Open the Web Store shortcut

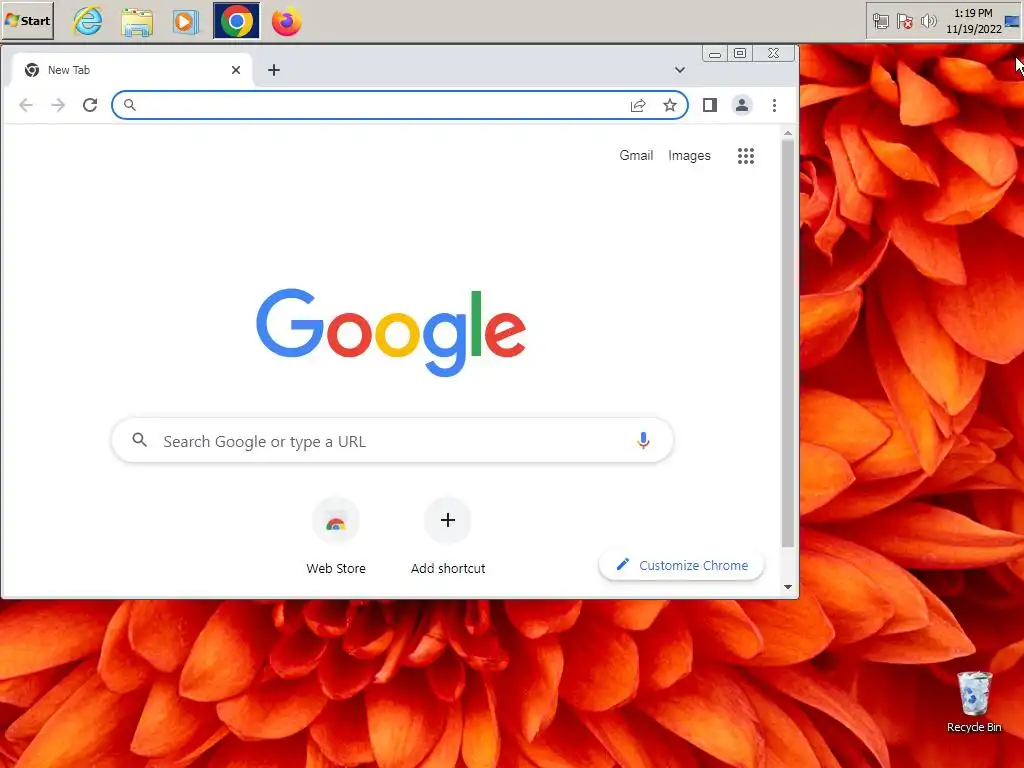(x=336, y=537)
